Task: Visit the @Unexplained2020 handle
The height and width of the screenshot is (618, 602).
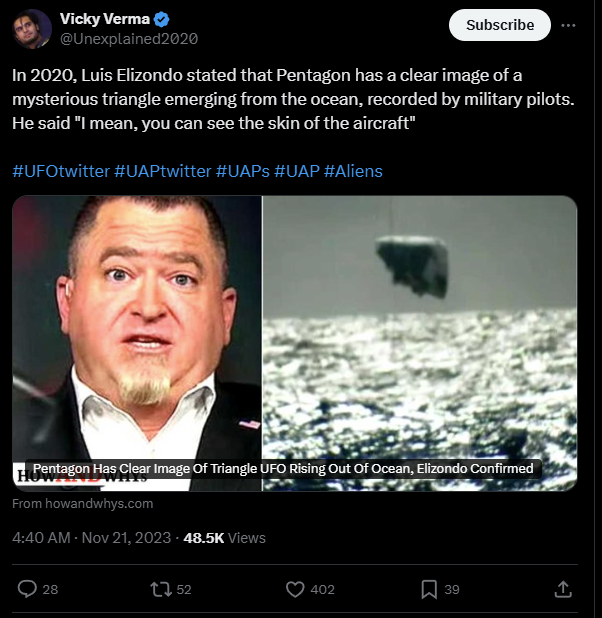Action: click(x=129, y=38)
